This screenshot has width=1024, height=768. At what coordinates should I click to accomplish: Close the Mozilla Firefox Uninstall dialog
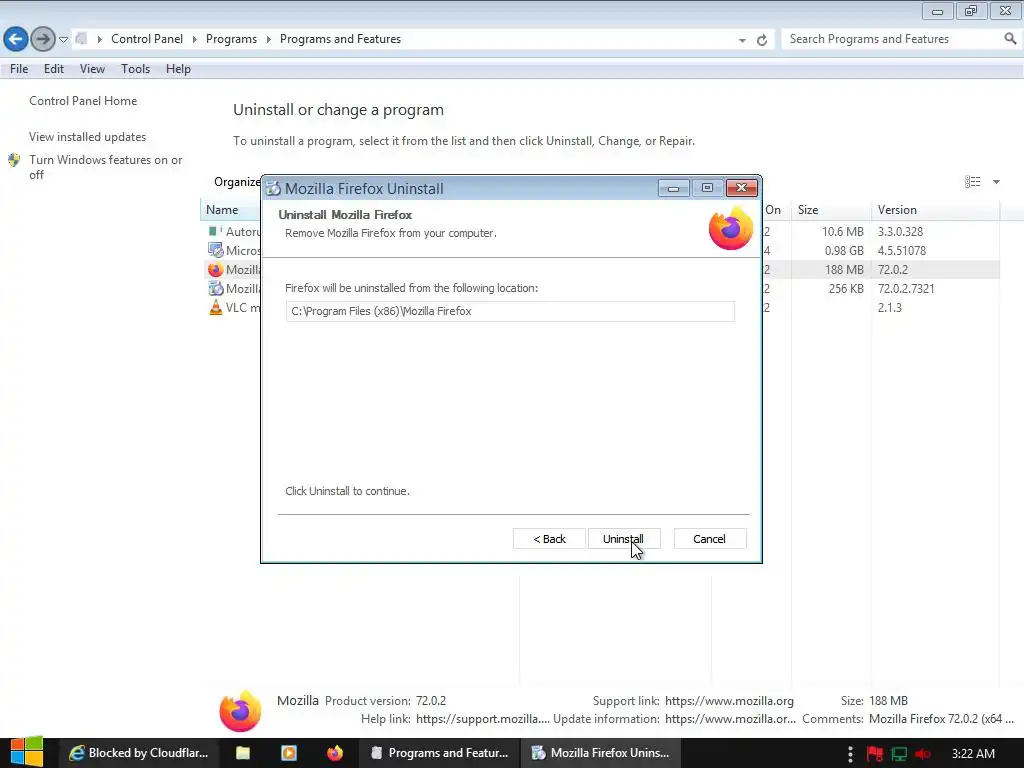click(741, 188)
